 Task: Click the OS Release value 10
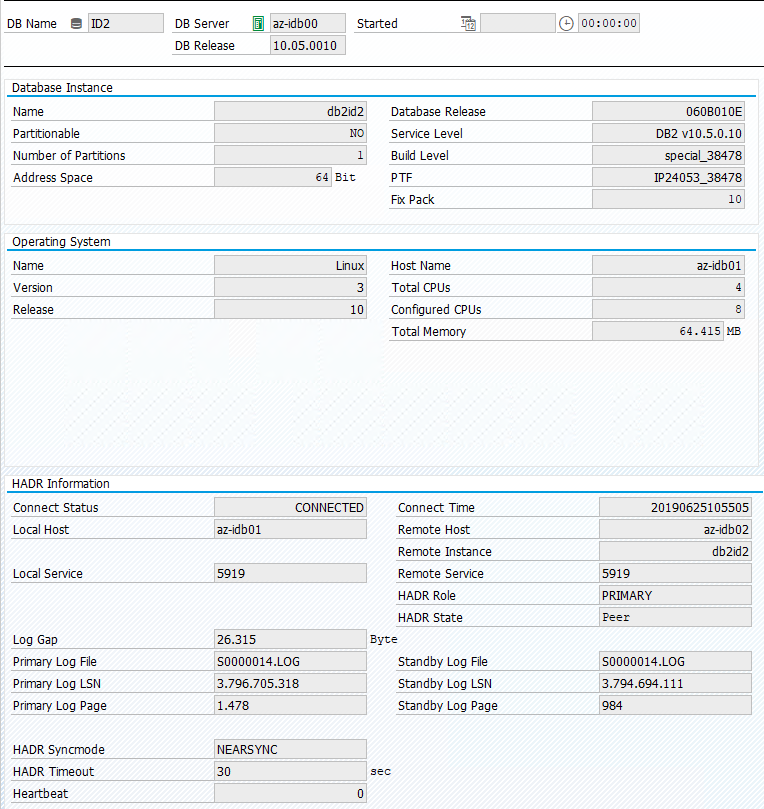pos(290,310)
